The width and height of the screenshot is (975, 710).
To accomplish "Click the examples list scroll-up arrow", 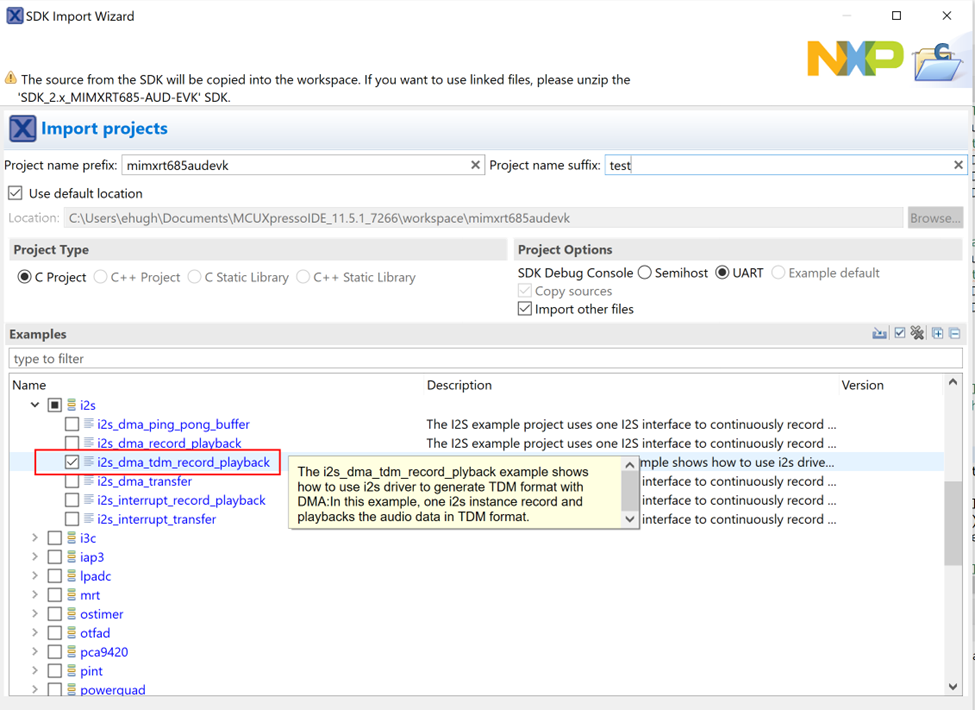I will (x=953, y=383).
